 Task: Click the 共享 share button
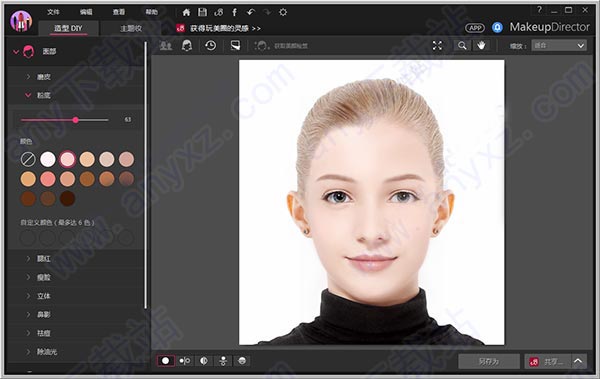[548, 361]
